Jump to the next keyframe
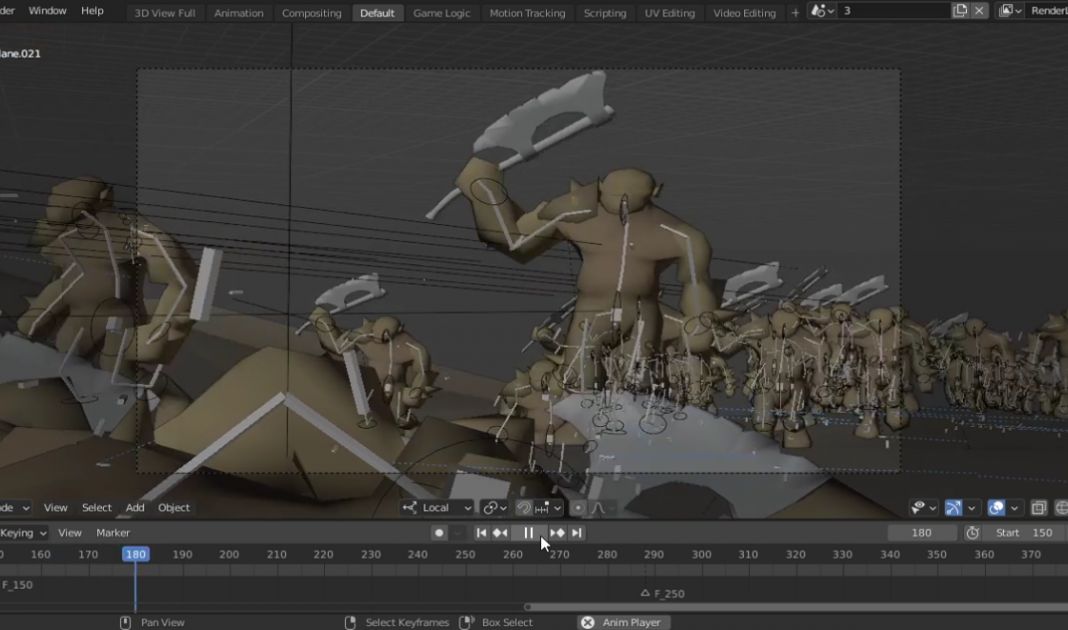 click(x=557, y=533)
